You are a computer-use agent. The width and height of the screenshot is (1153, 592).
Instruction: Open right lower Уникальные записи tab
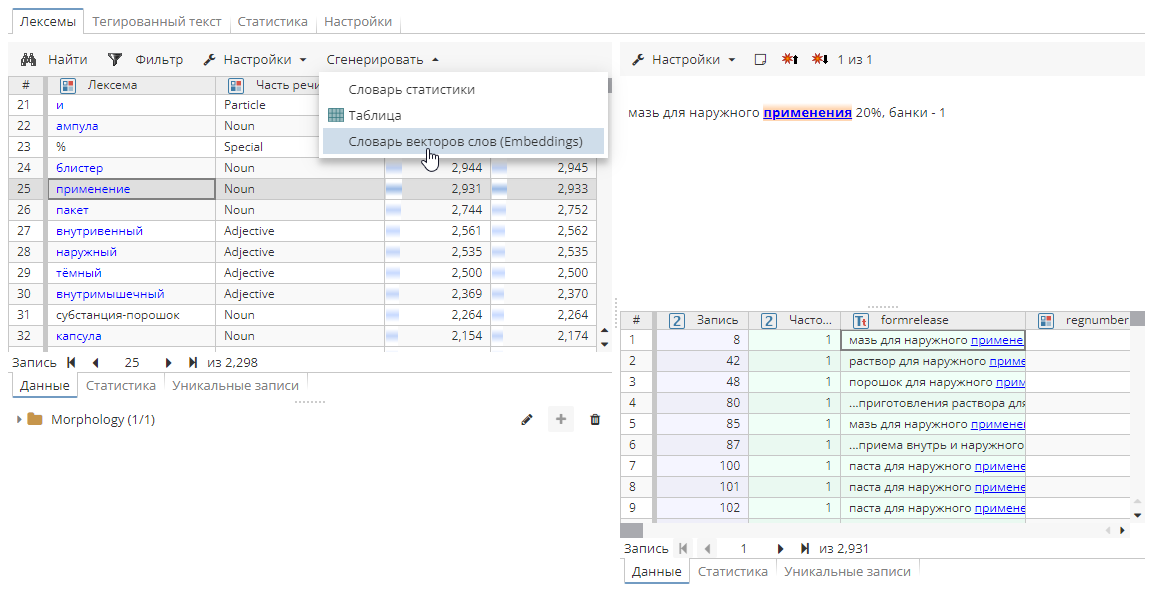coord(847,571)
